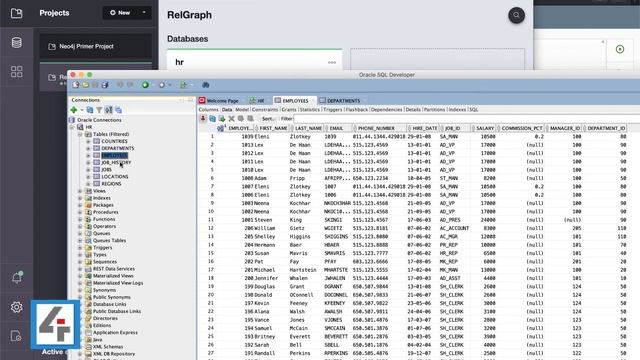Image resolution: width=640 pixels, height=360 pixels.
Task: Click the green Run arrow icon
Action: click(145, 85)
